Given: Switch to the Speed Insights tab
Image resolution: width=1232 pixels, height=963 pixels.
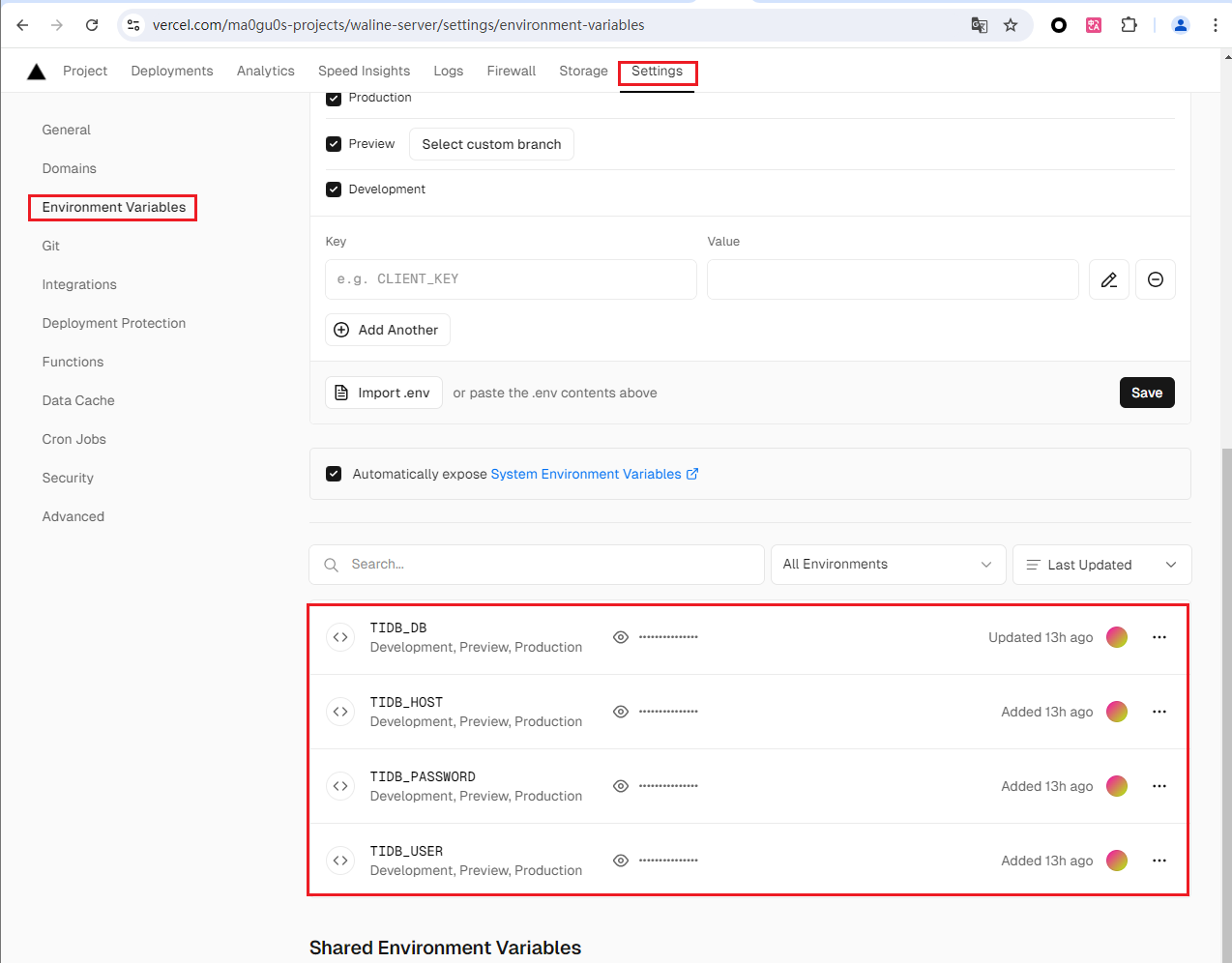Looking at the screenshot, I should [364, 71].
